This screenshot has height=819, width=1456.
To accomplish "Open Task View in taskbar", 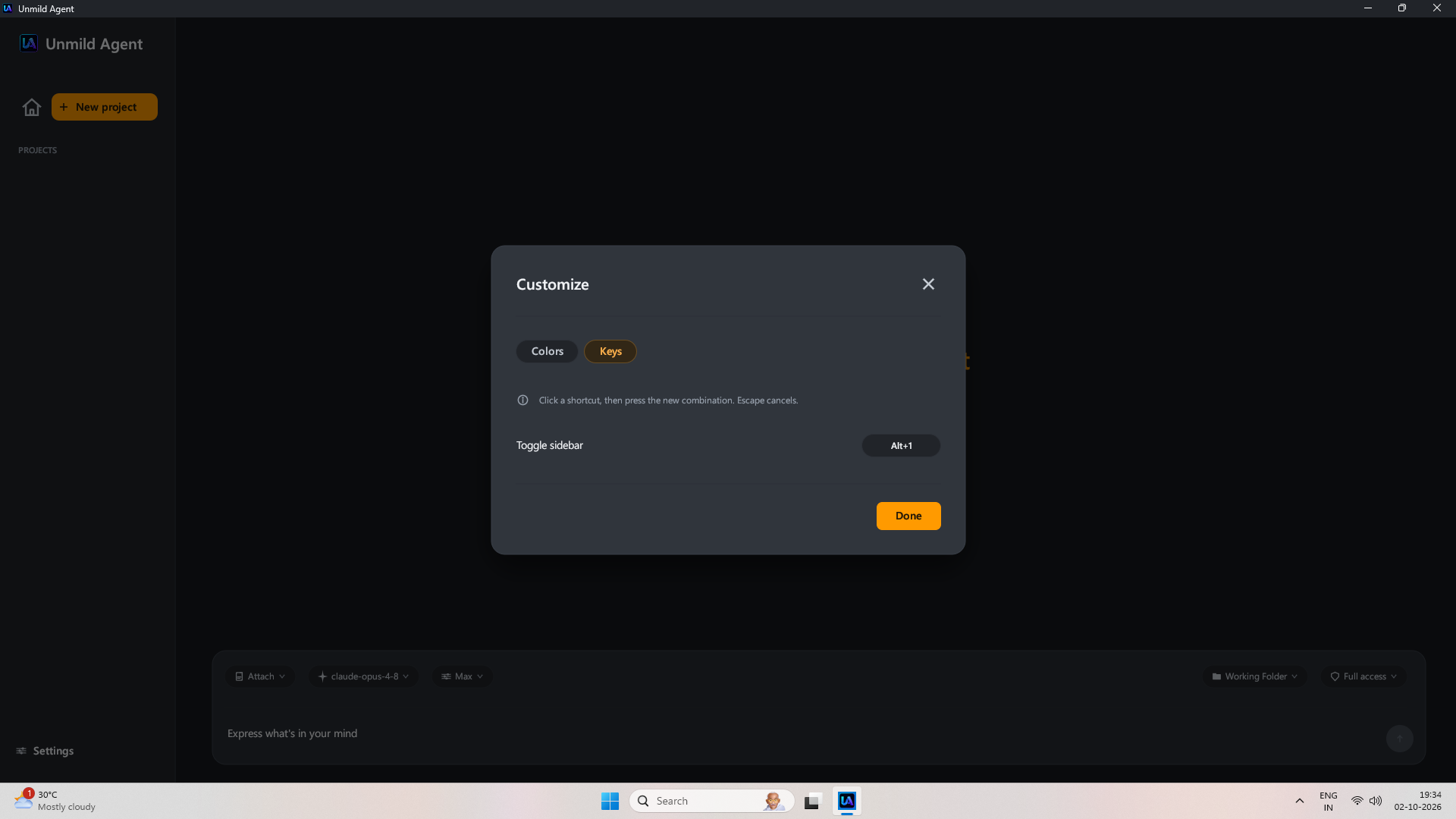I will point(813,801).
